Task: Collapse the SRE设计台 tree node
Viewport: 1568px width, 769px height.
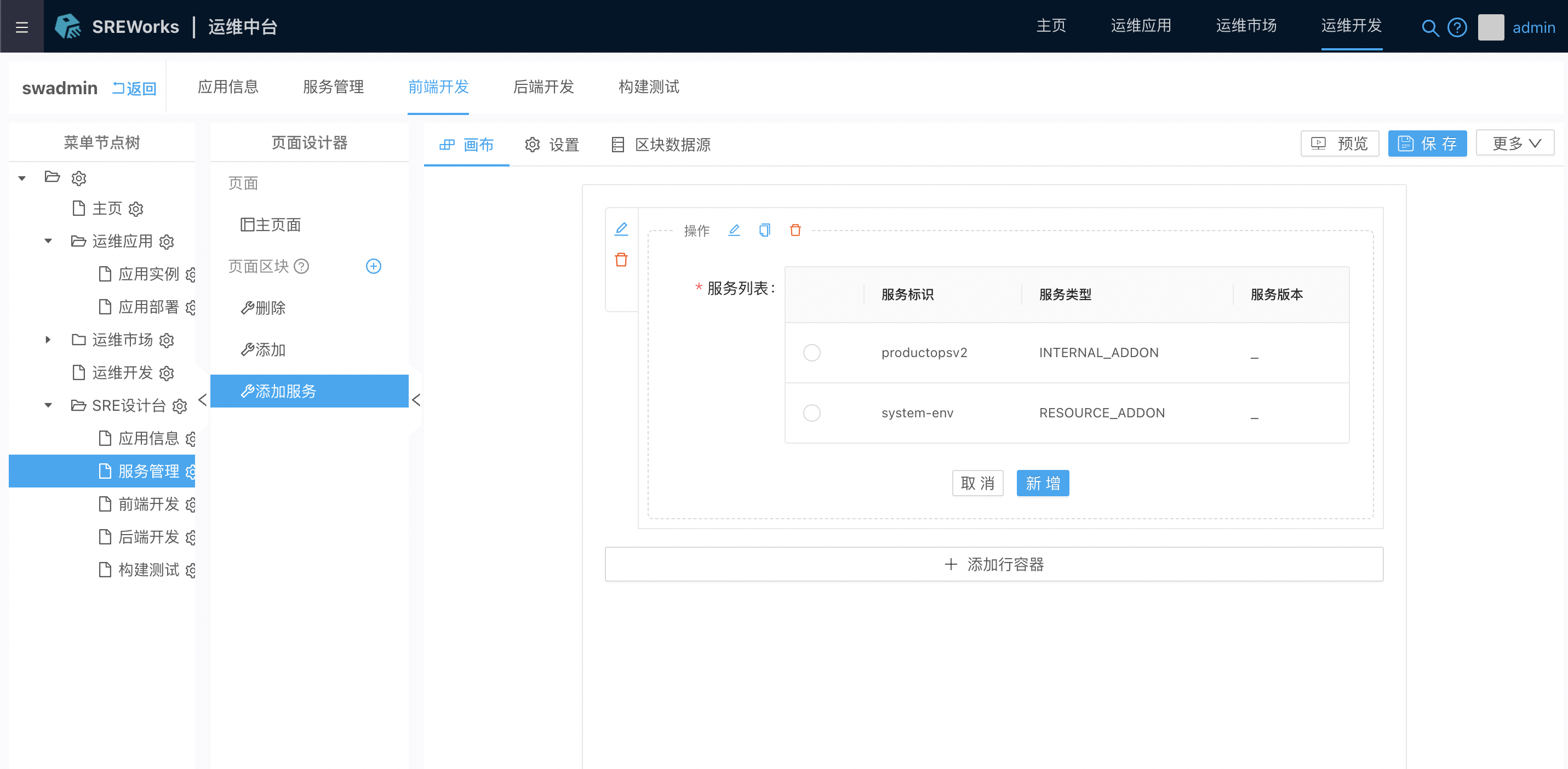Action: tap(48, 405)
